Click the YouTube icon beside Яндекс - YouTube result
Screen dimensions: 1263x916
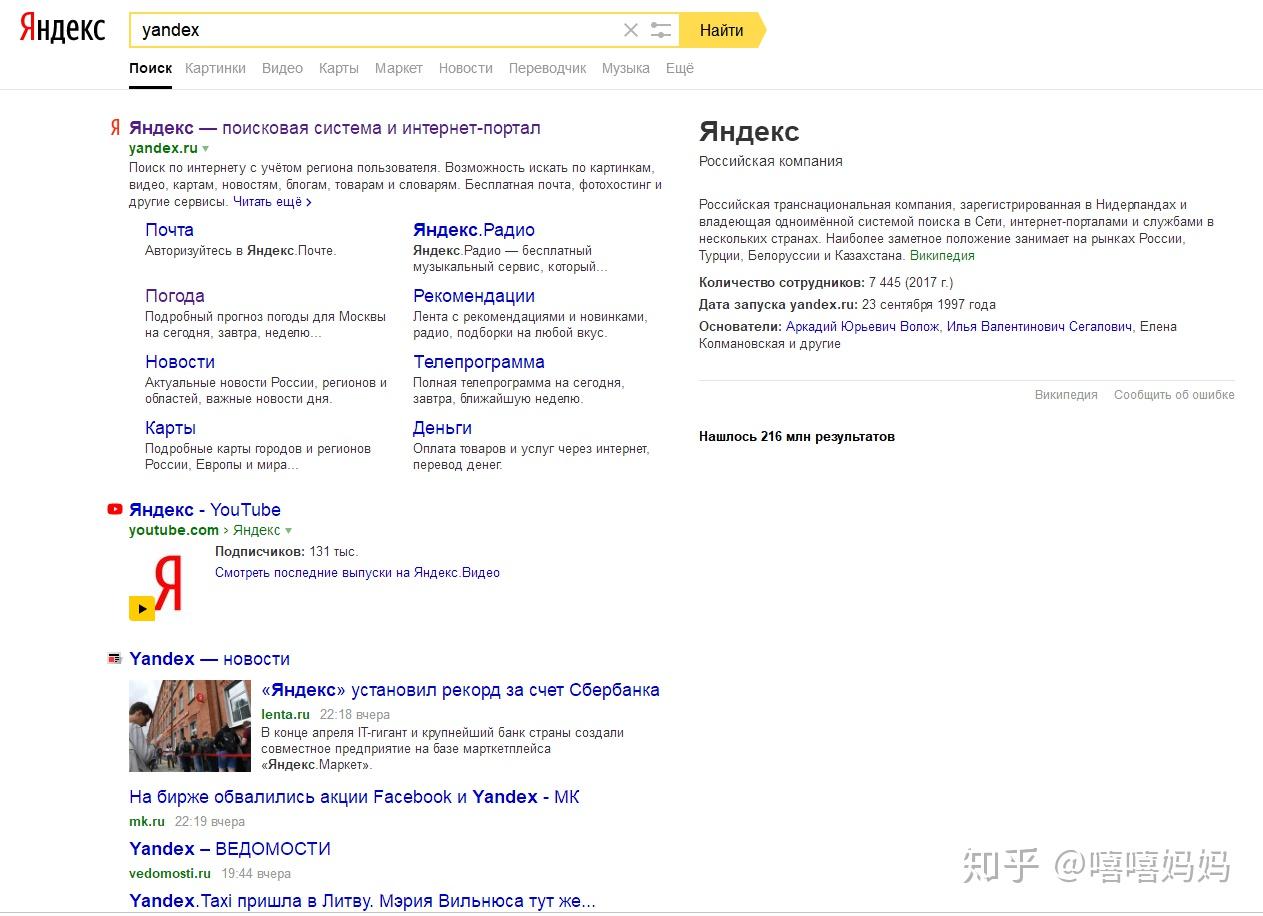click(x=113, y=509)
